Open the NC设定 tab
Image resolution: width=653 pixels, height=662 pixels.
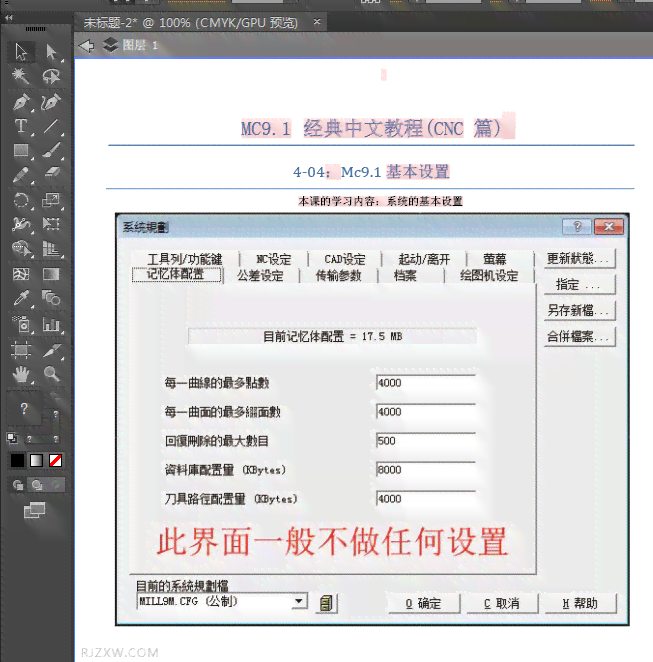pyautogui.click(x=274, y=259)
